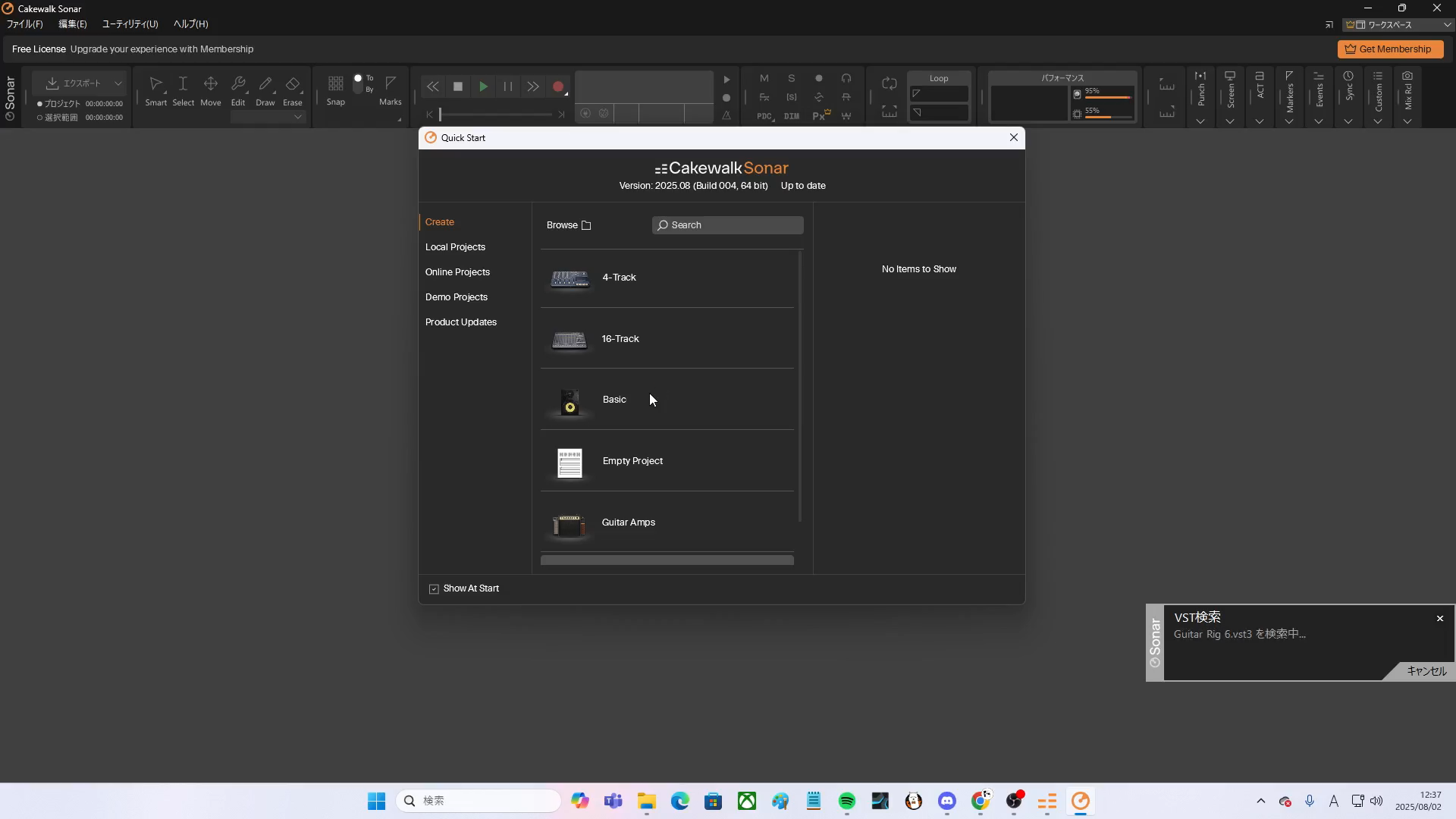Image resolution: width=1456 pixels, height=819 pixels.
Task: Toggle the Snap To/By switch
Action: (358, 83)
